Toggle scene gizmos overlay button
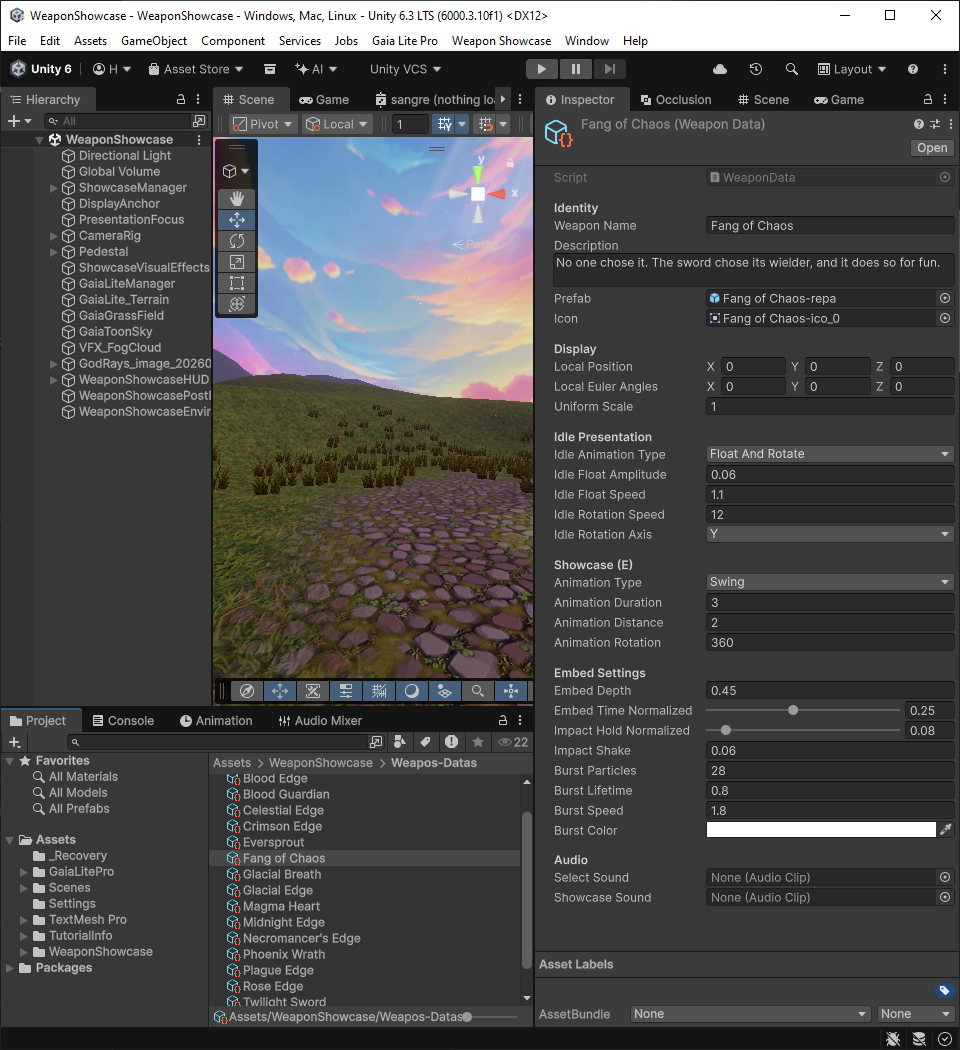 pyautogui.click(x=510, y=691)
